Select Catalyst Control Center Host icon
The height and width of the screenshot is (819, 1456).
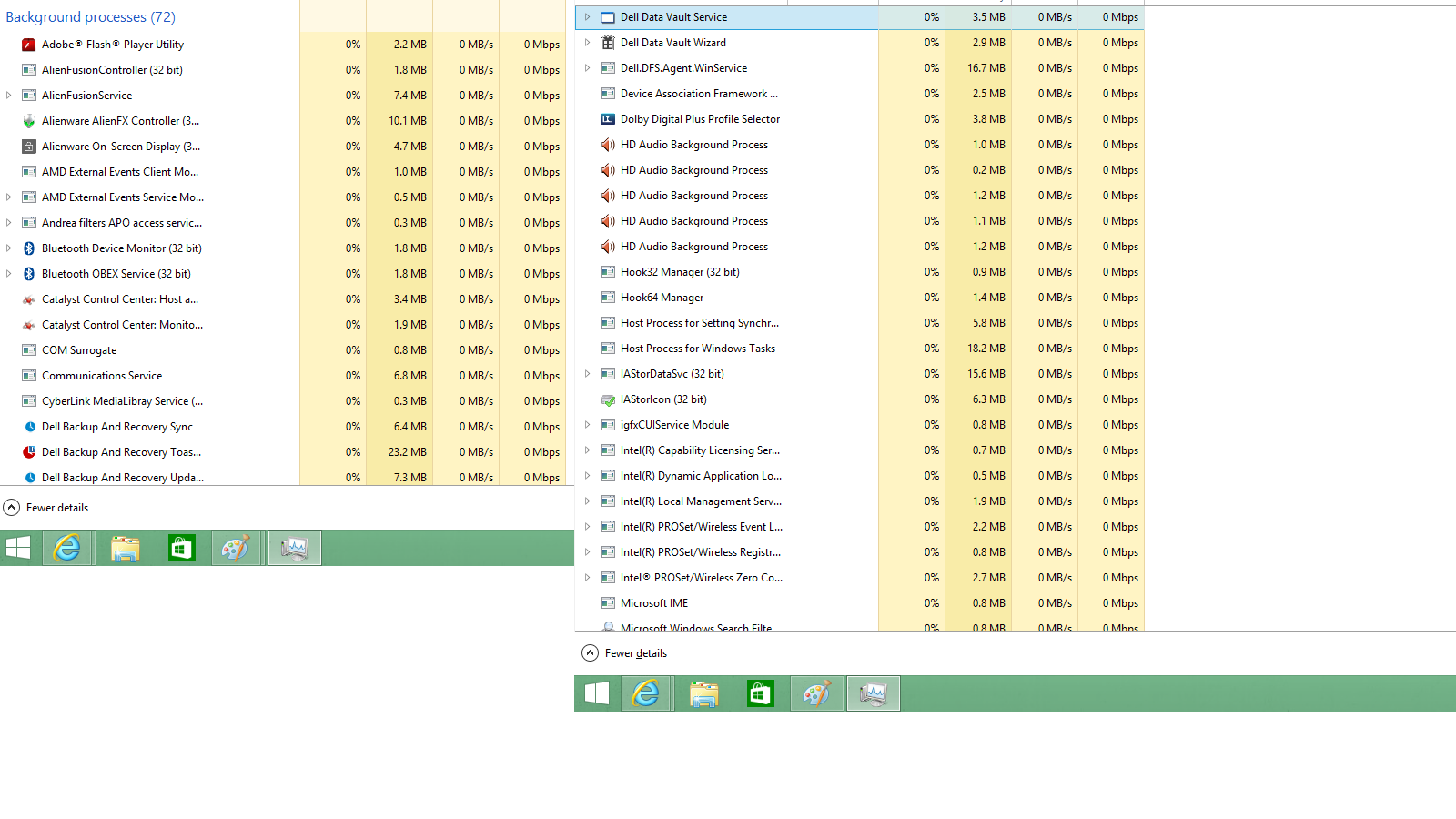coord(29,299)
